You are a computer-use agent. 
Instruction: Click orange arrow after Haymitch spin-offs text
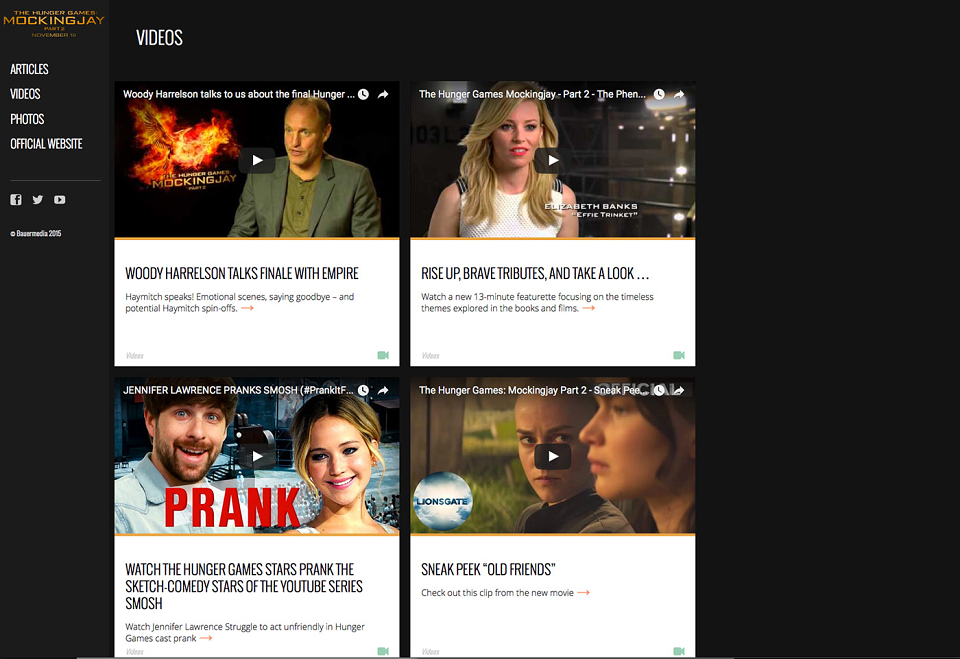[x=247, y=308]
